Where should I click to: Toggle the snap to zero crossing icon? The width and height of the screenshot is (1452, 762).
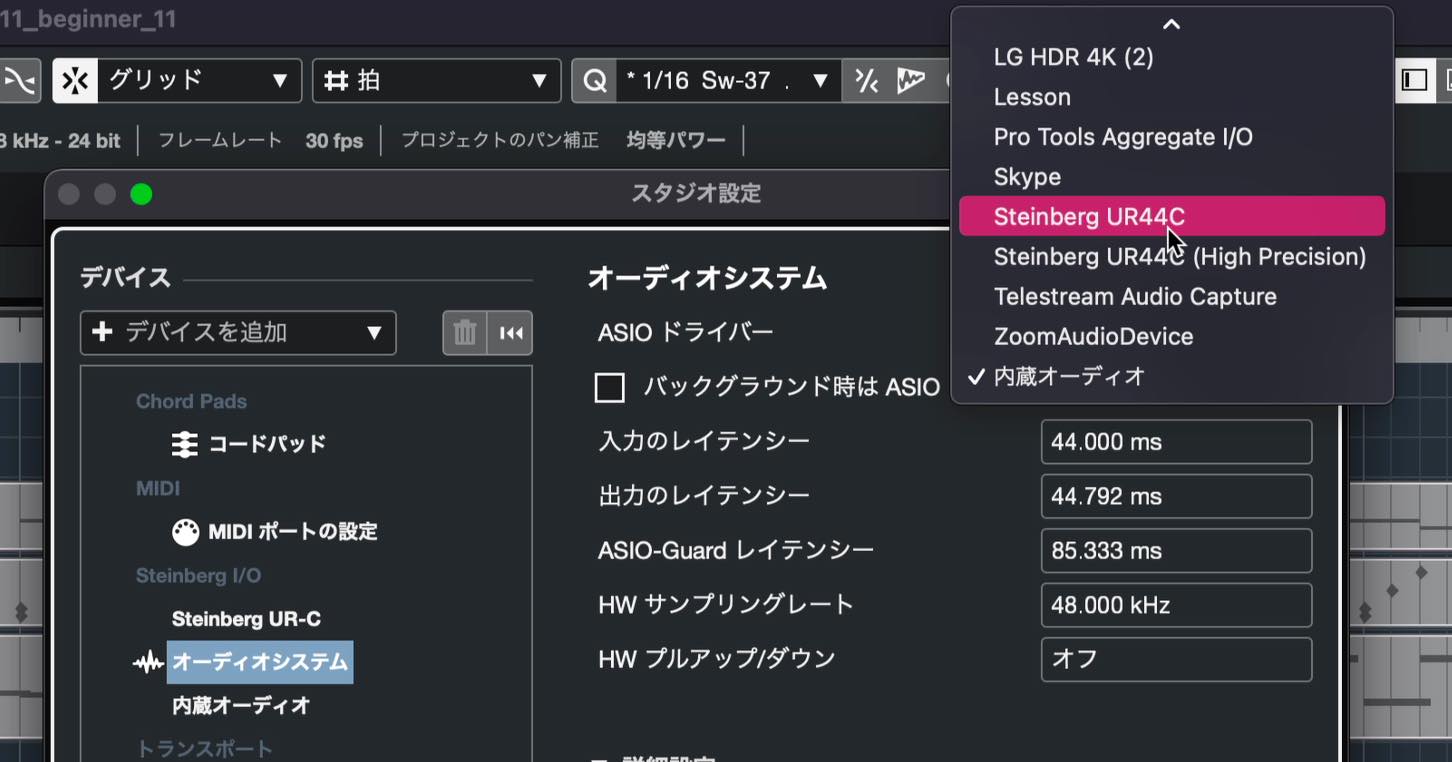pos(20,81)
